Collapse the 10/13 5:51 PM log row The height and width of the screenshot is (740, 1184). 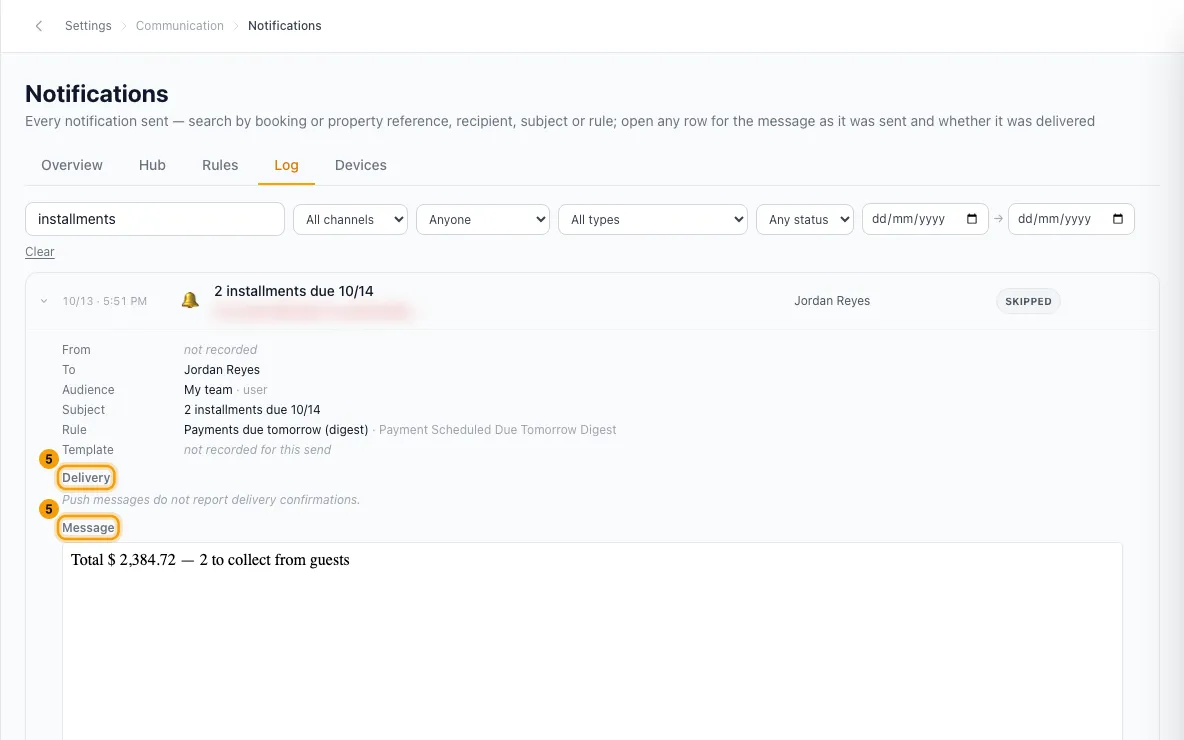(44, 301)
